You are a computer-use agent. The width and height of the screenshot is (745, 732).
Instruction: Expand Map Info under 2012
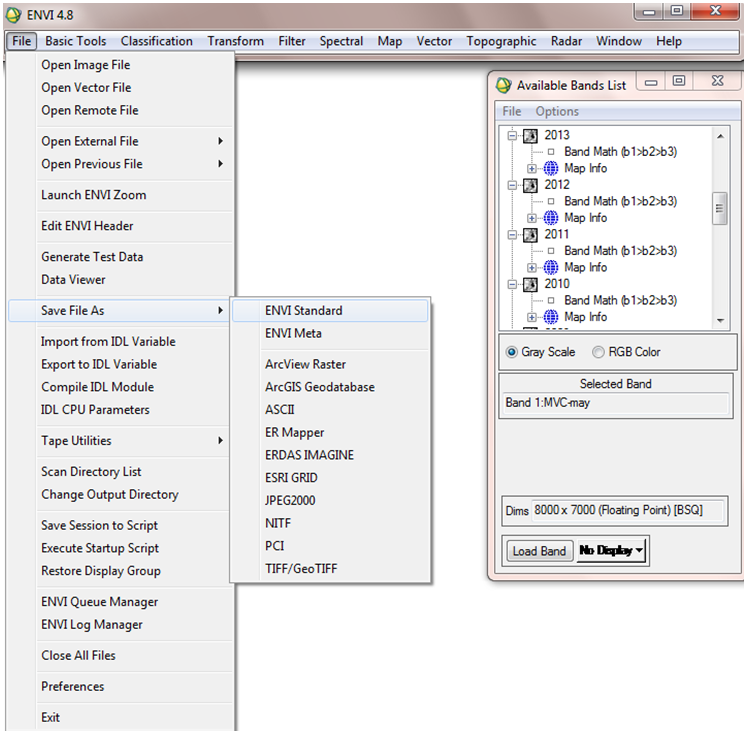pyautogui.click(x=532, y=218)
